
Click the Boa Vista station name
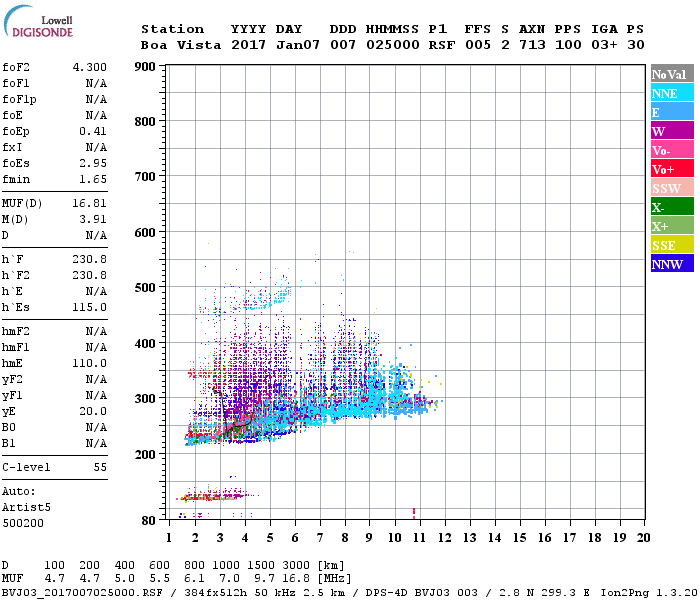coord(181,45)
